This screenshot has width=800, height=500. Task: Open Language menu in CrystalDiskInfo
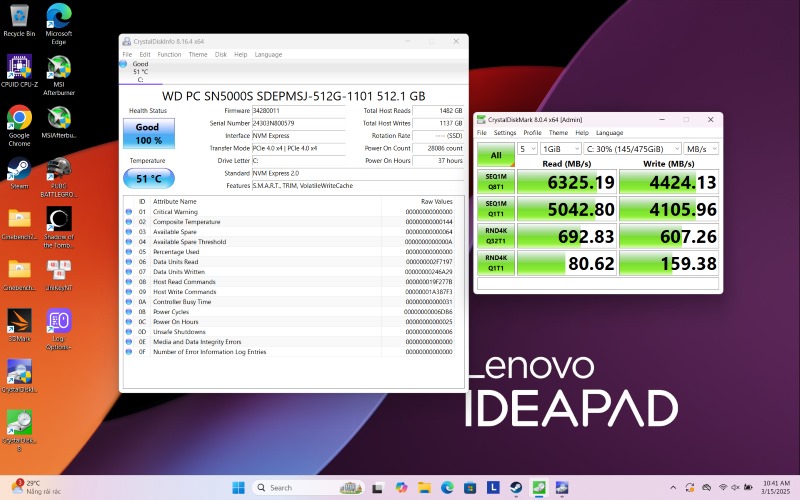(x=268, y=55)
